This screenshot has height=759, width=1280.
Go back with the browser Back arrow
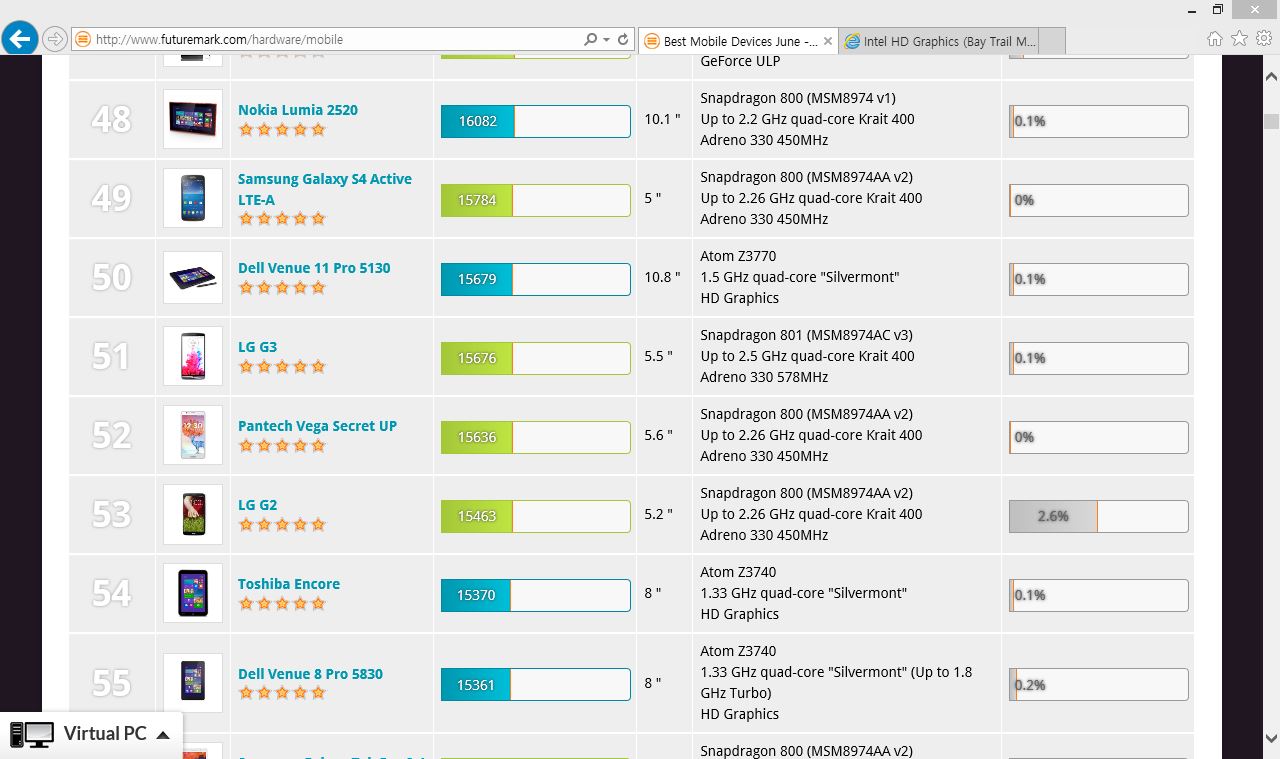[19, 39]
